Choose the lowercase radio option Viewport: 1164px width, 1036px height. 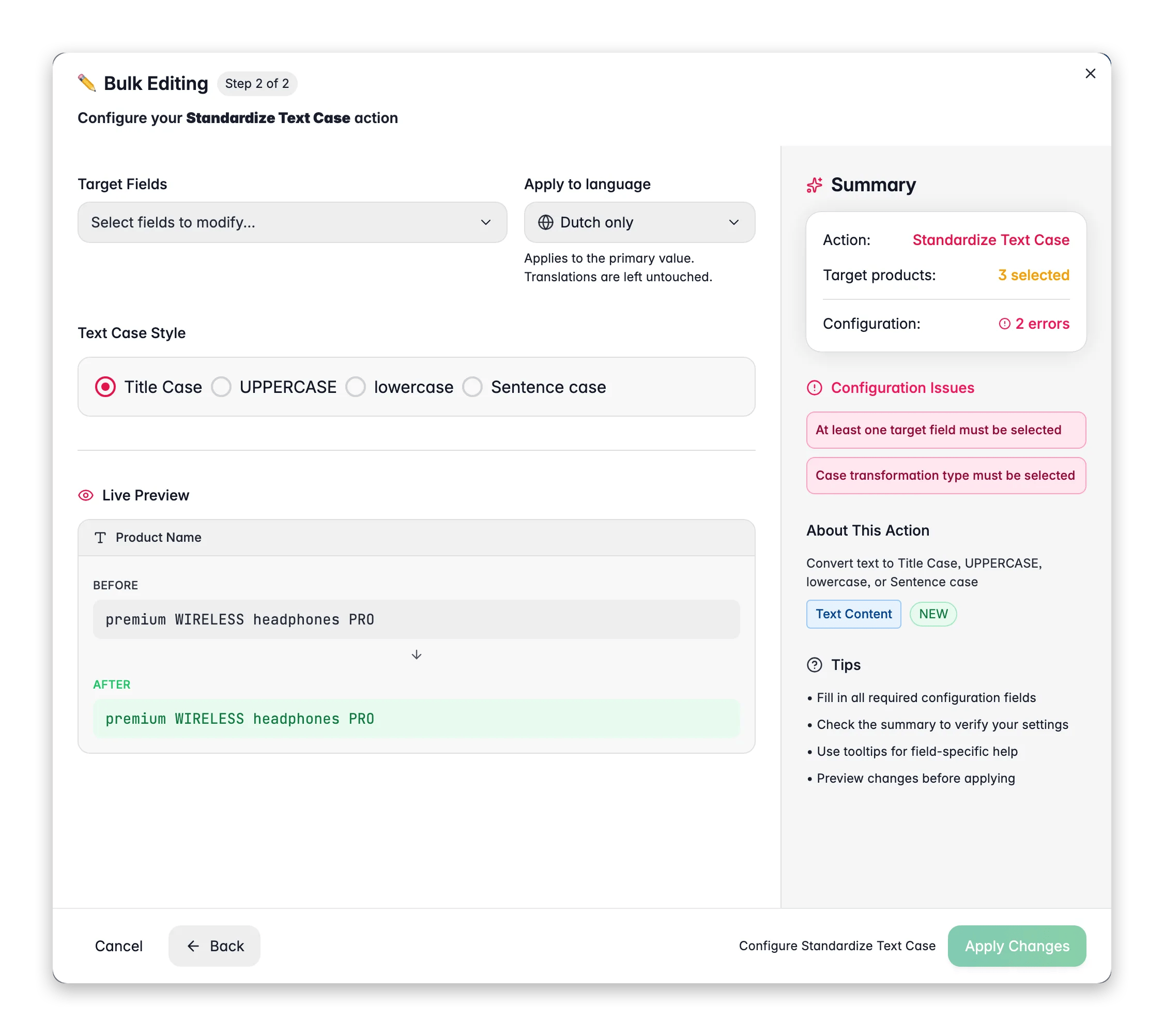pos(355,387)
